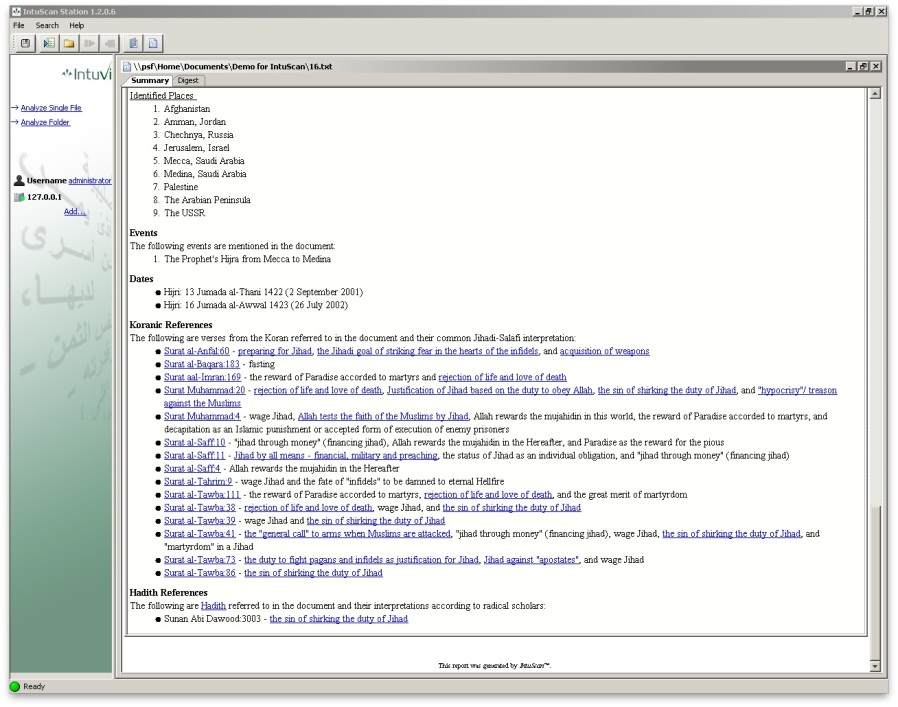
Task: Select the 127.0.0.1 server entry
Action: pos(45,197)
